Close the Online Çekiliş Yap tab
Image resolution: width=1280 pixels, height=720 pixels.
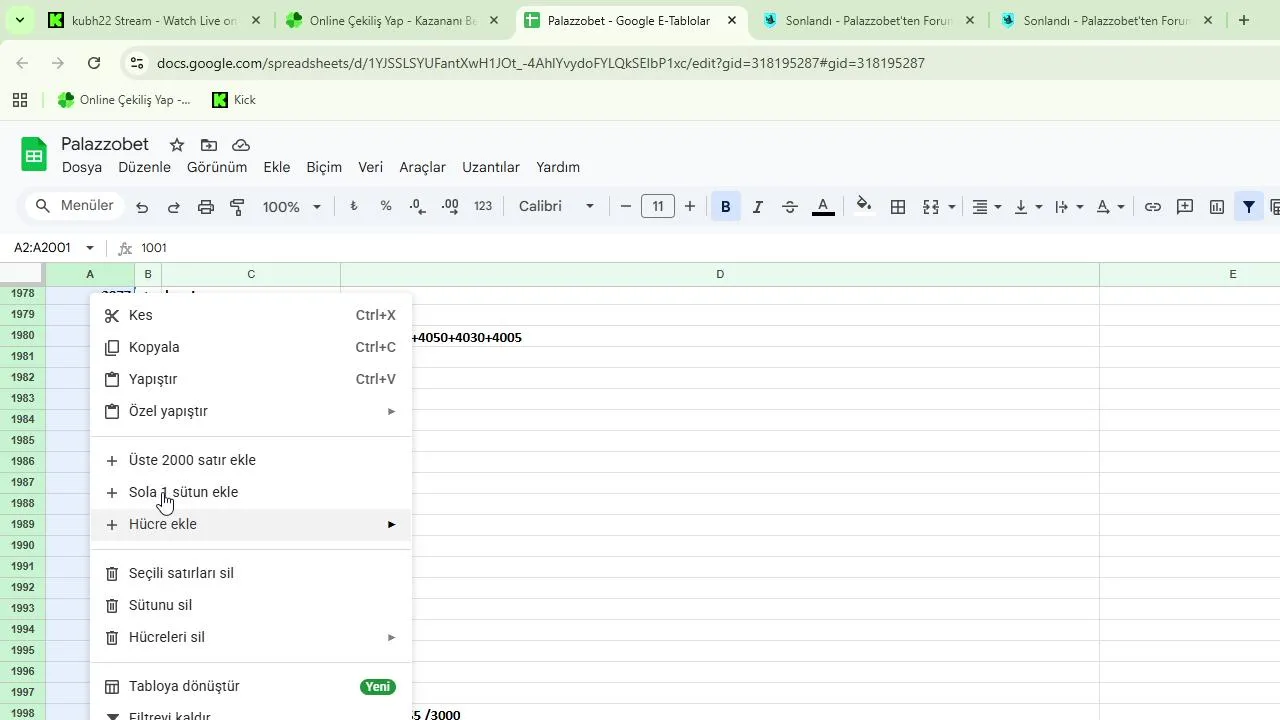pos(494,20)
